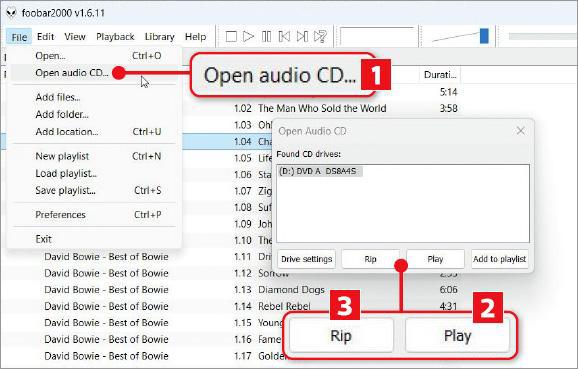Click the empty toolbar display box
This screenshot has width=578, height=369.
coord(378,36)
